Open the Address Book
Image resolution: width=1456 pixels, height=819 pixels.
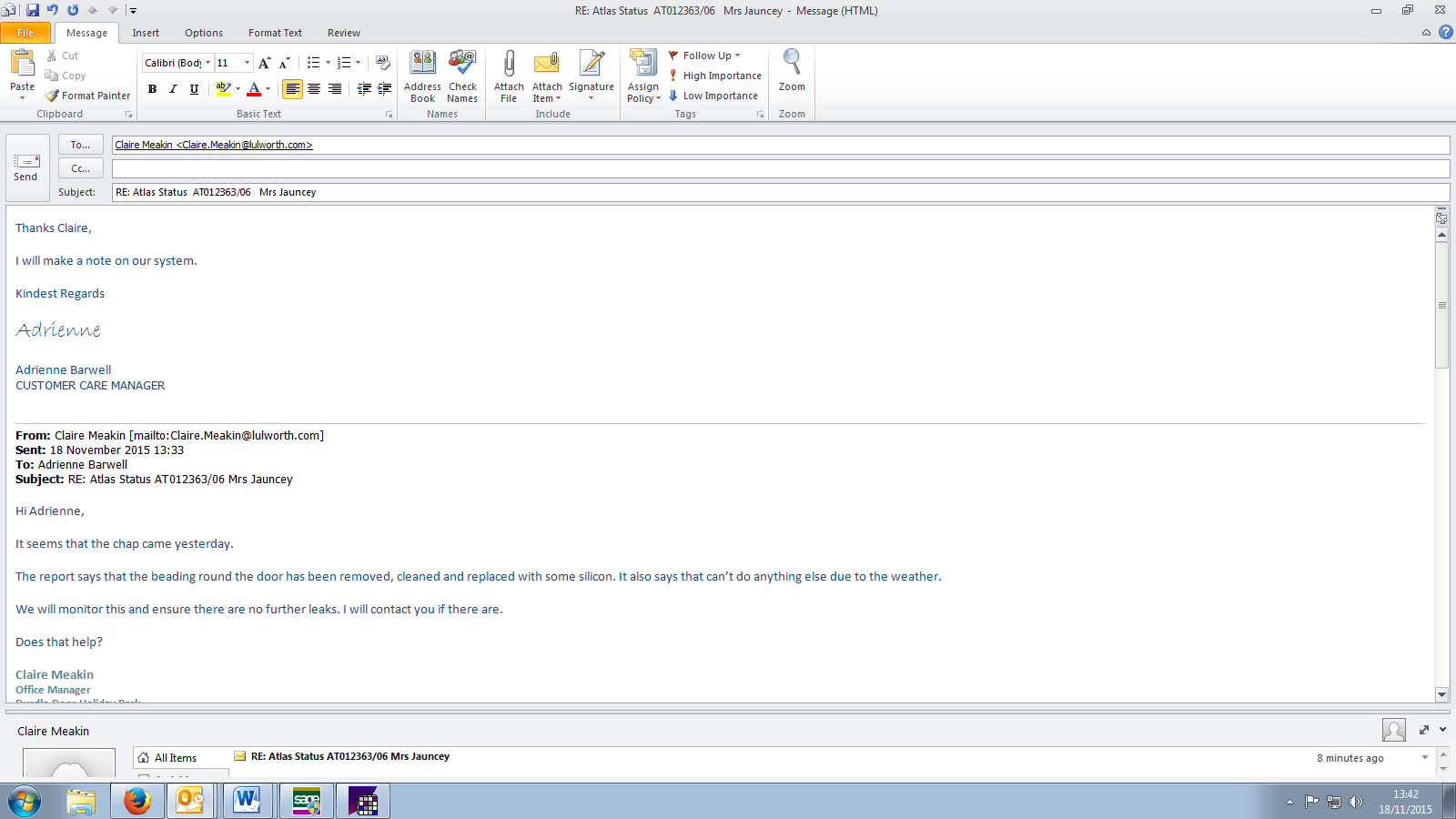pos(422,76)
